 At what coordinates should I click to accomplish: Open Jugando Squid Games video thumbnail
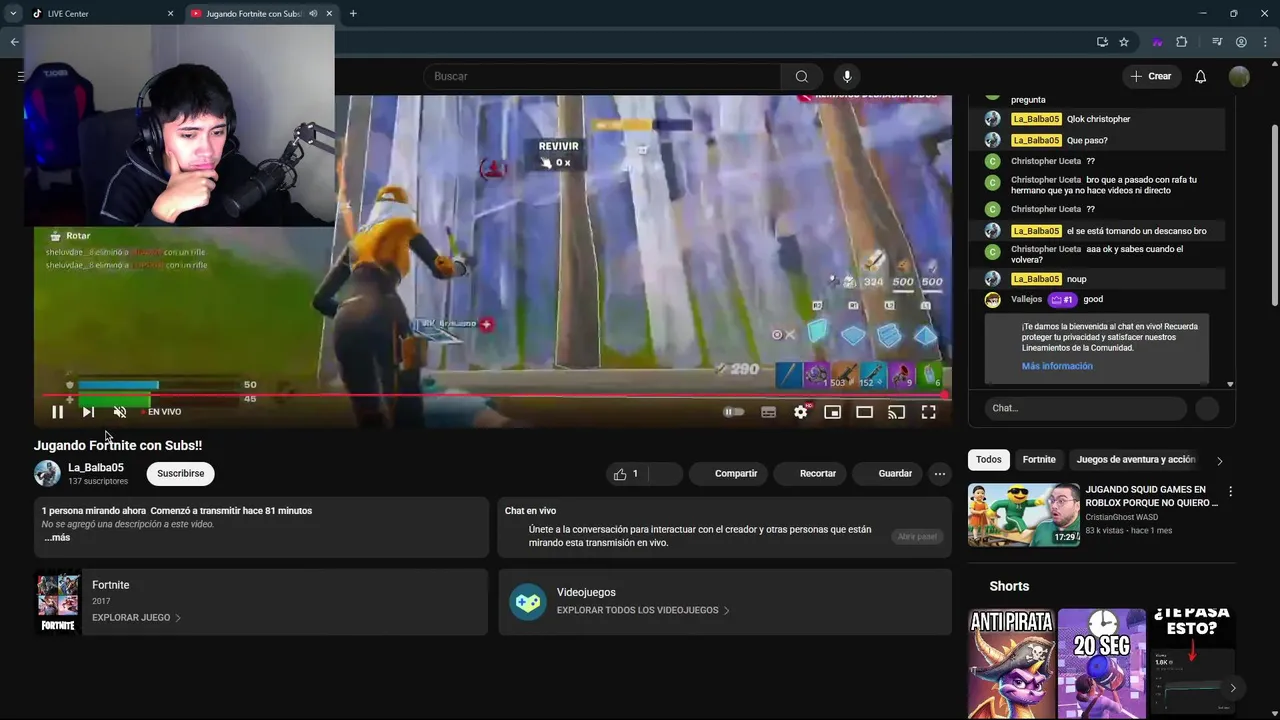[1023, 515]
